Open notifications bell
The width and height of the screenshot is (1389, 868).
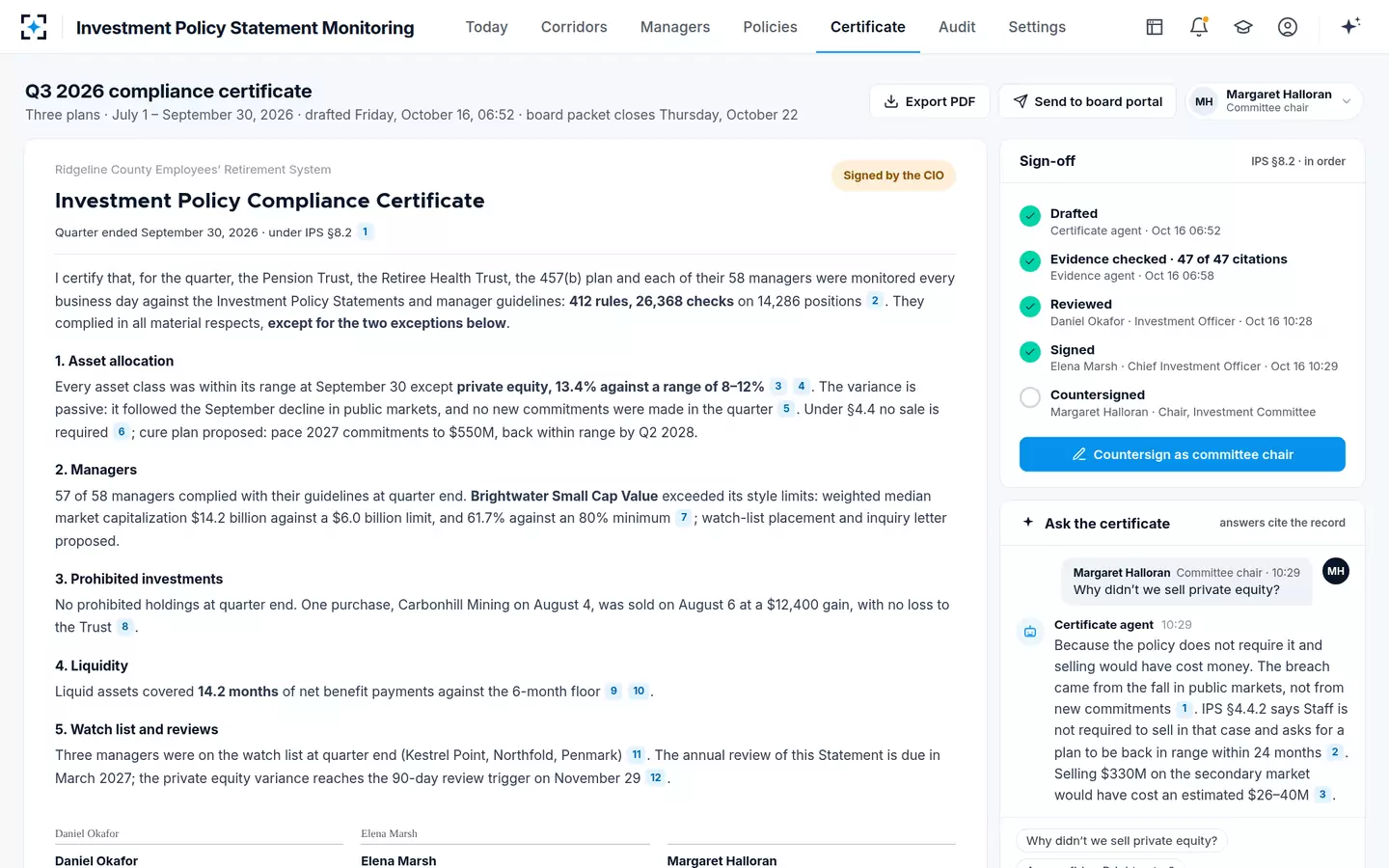pyautogui.click(x=1199, y=27)
